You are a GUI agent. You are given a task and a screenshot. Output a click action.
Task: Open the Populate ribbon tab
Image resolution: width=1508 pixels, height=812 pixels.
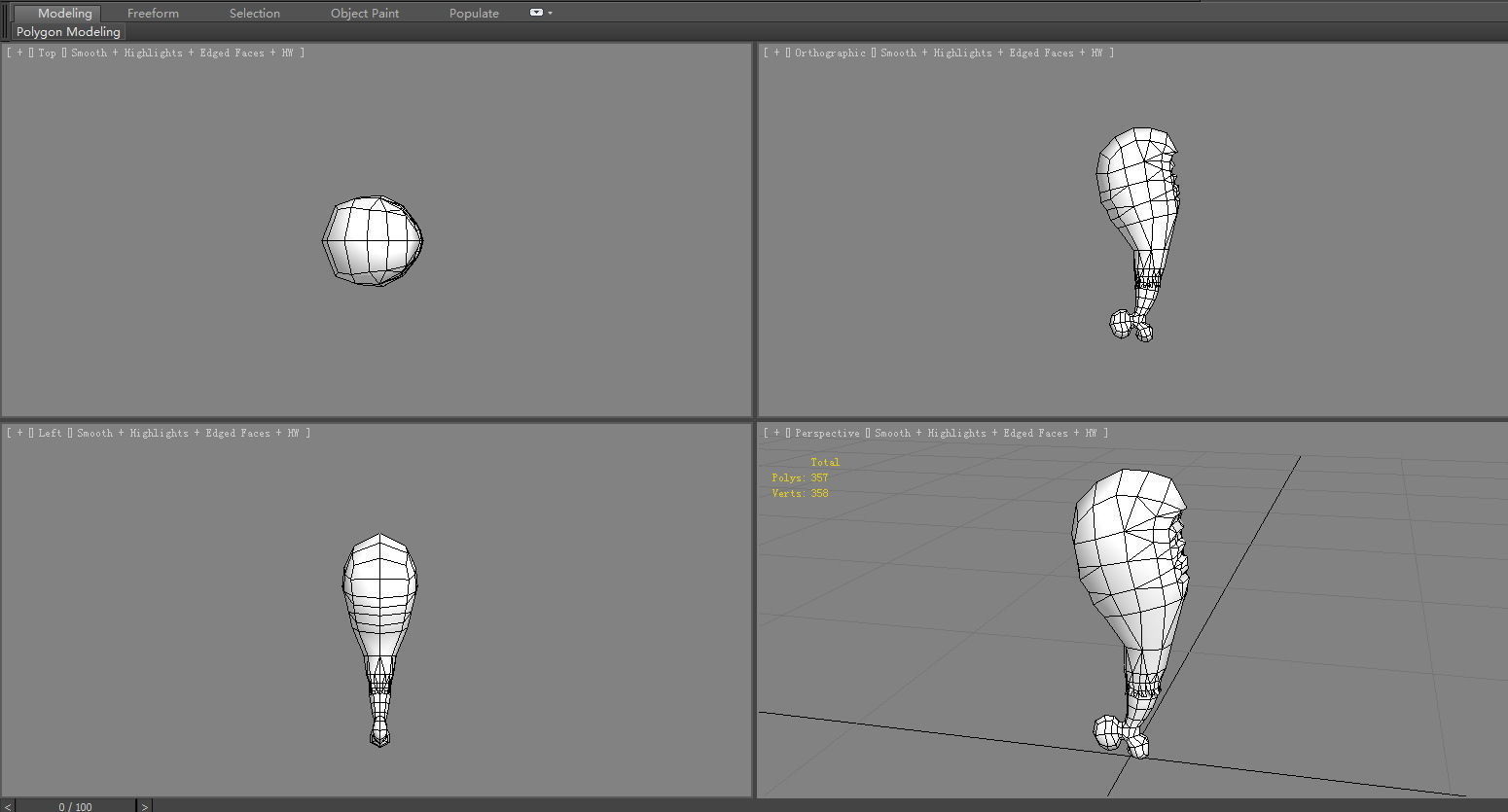tap(474, 13)
